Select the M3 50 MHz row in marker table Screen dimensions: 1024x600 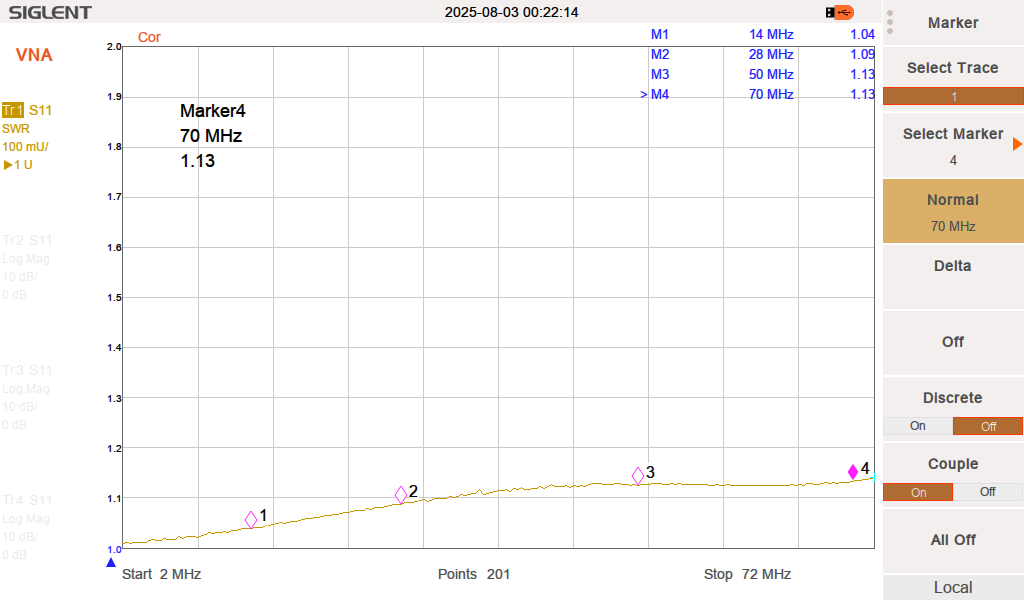[x=760, y=74]
